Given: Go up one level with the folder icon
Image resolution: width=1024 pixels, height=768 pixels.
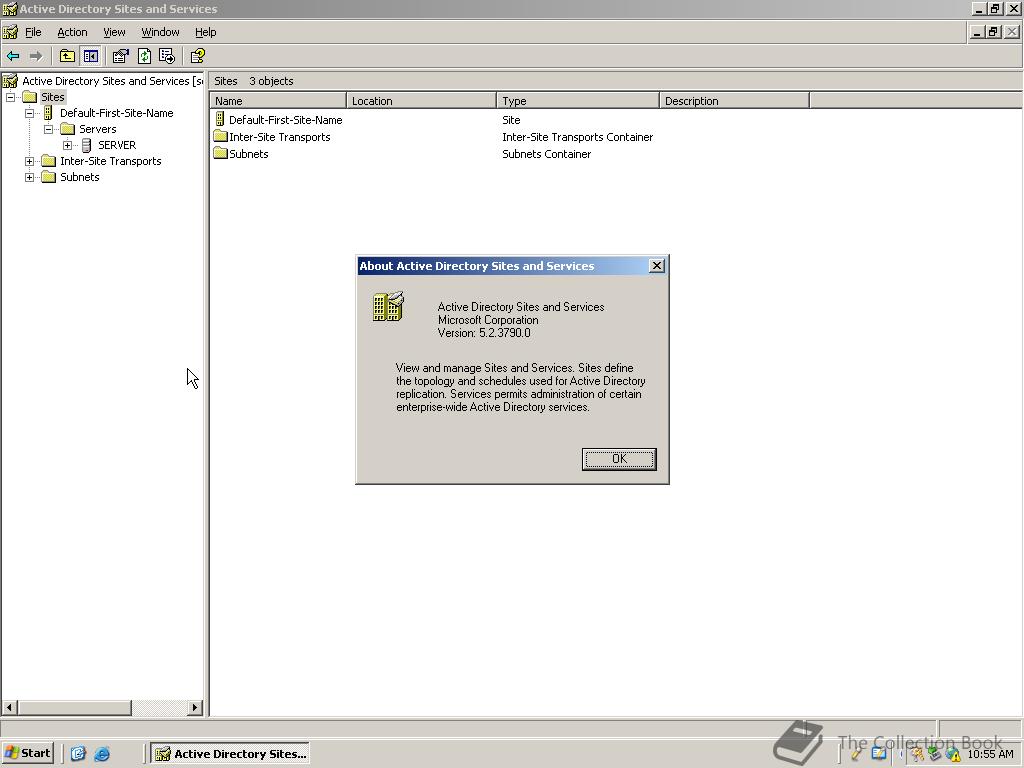Looking at the screenshot, I should click(67, 56).
